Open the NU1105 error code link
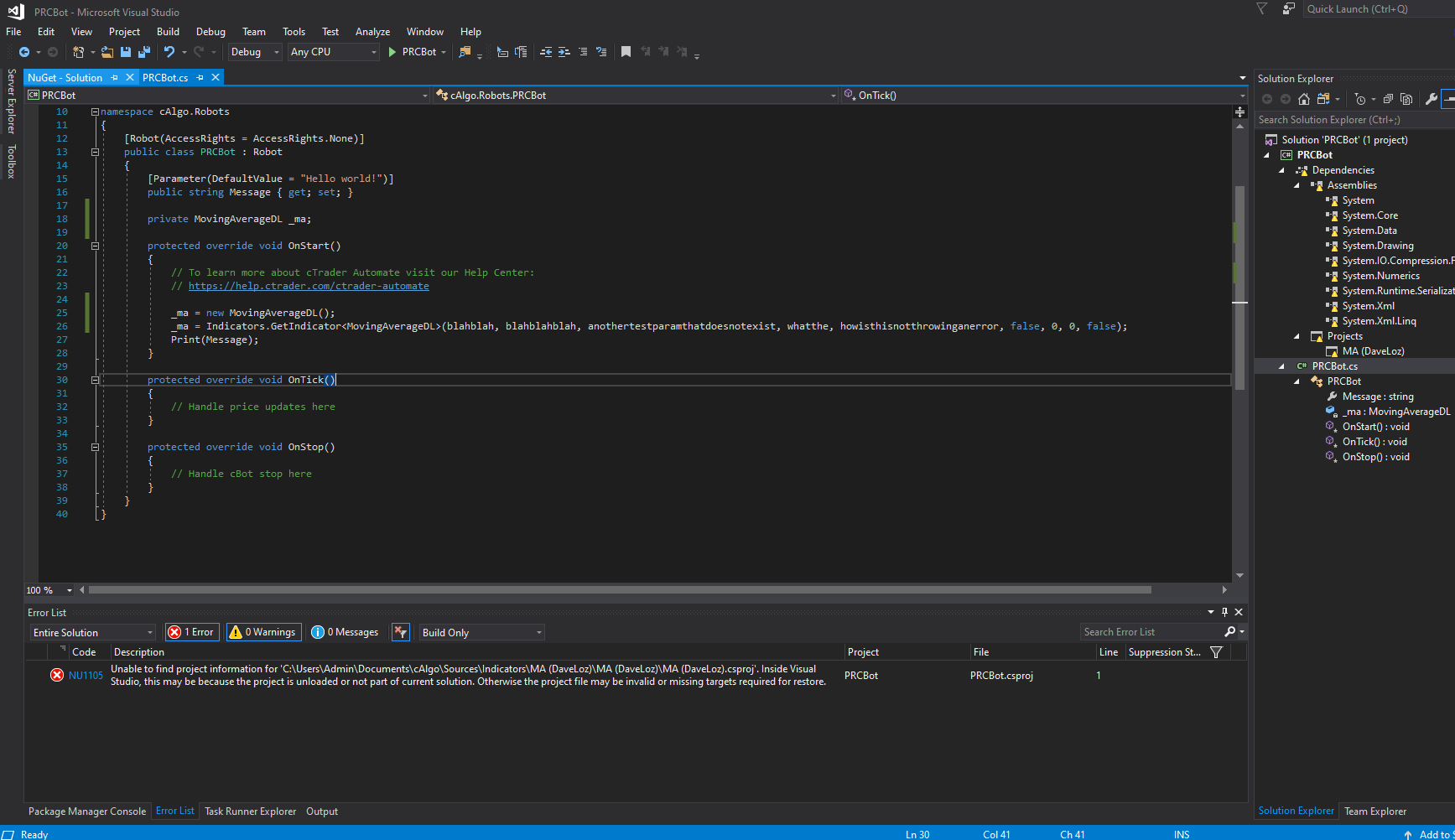 [x=86, y=676]
